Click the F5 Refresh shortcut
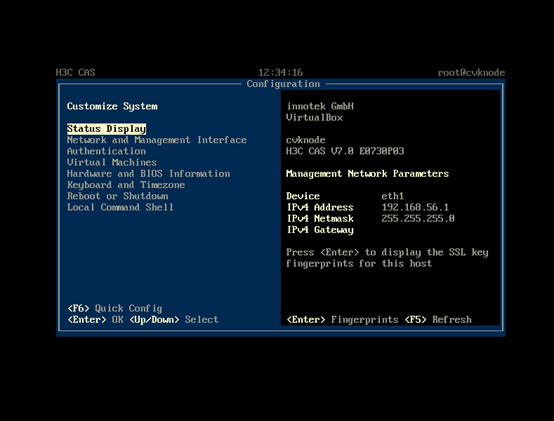The image size is (554, 421). (438, 320)
